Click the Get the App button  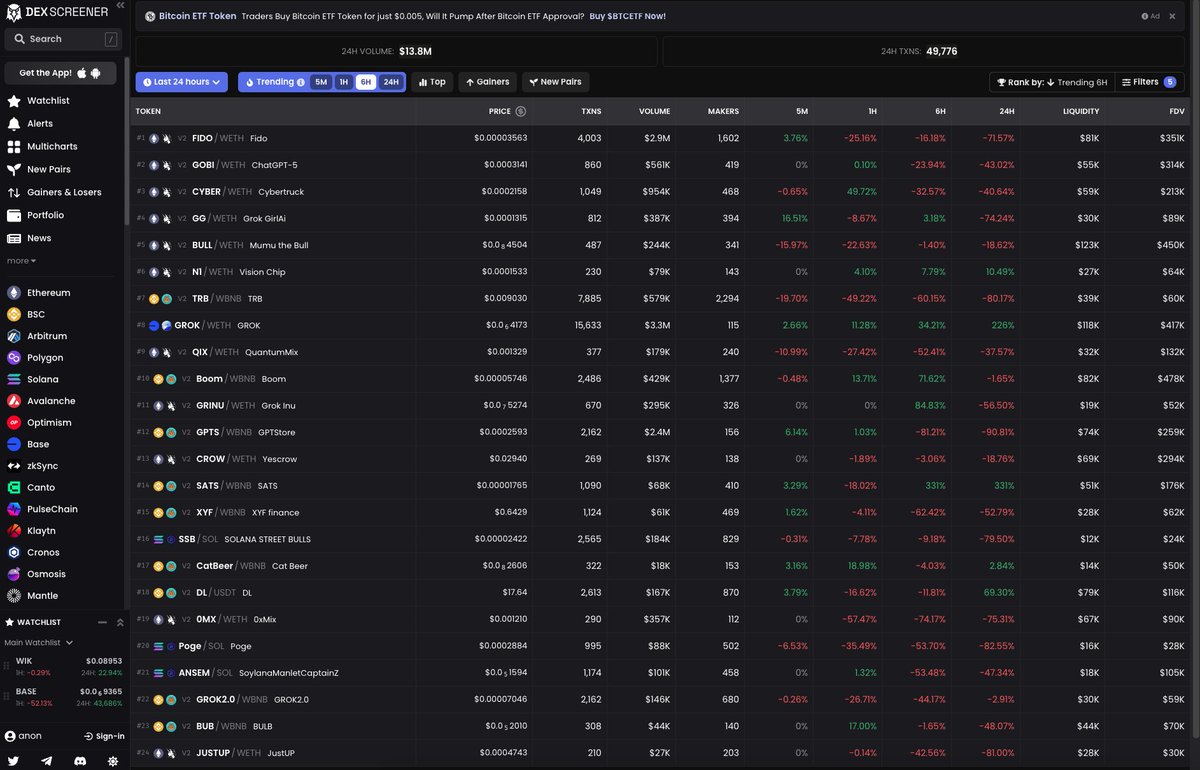[x=61, y=73]
